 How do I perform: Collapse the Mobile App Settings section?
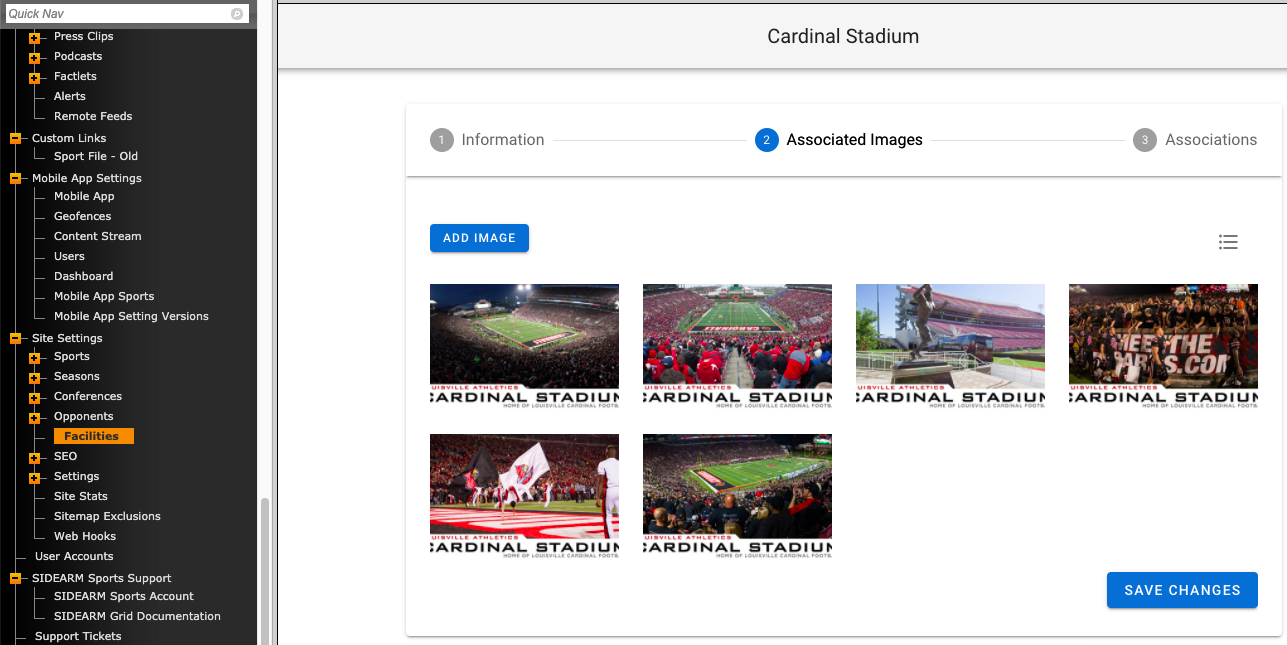[15, 179]
